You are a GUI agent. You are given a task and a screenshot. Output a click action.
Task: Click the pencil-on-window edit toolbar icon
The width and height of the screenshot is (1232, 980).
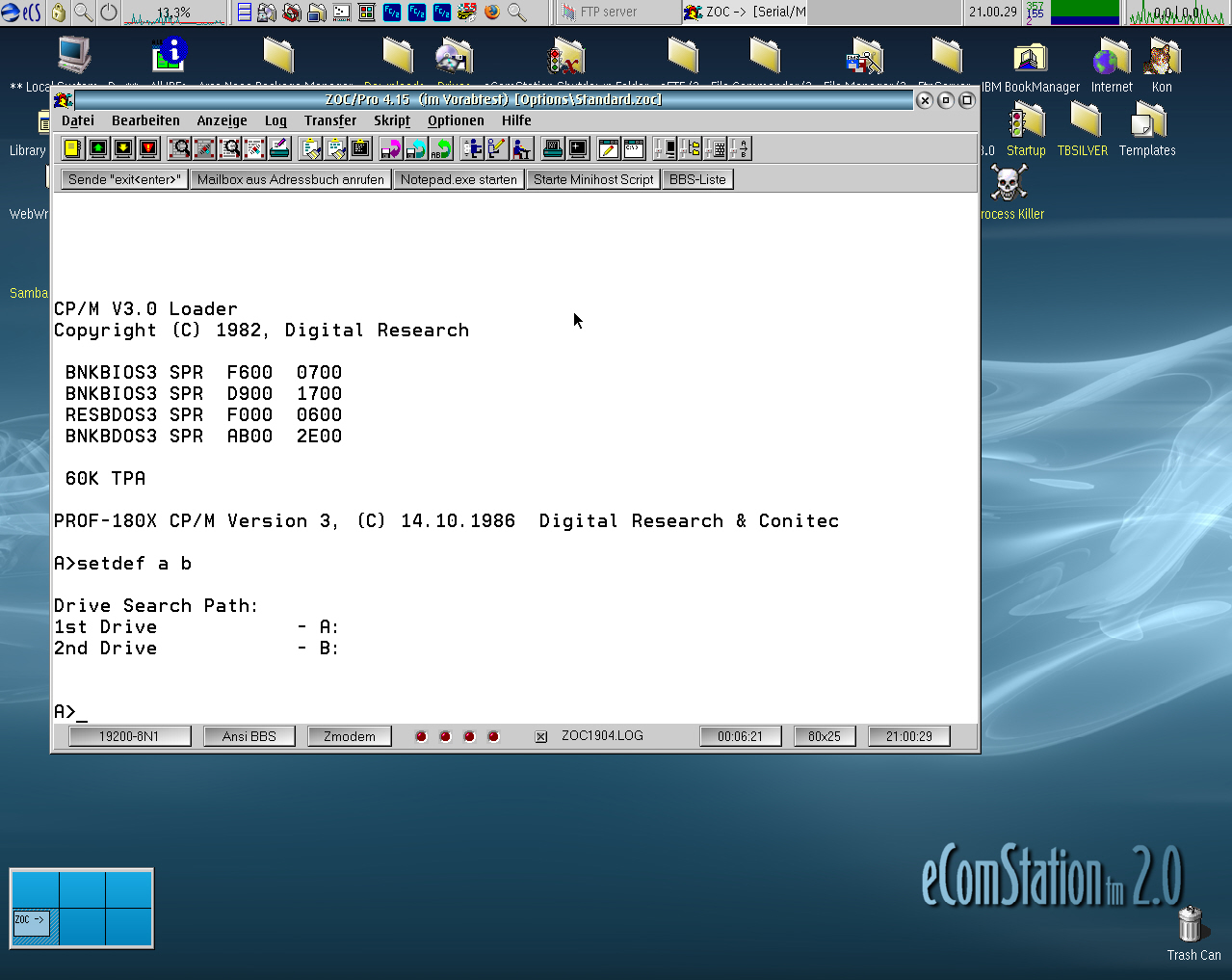(608, 148)
